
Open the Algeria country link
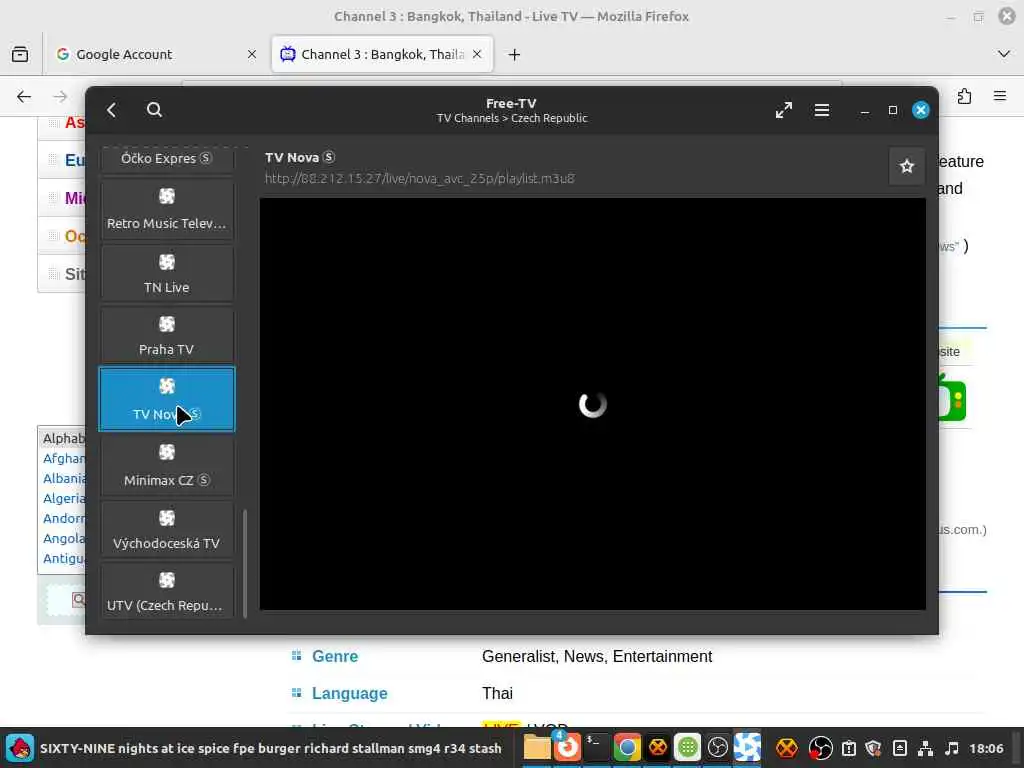tap(64, 499)
